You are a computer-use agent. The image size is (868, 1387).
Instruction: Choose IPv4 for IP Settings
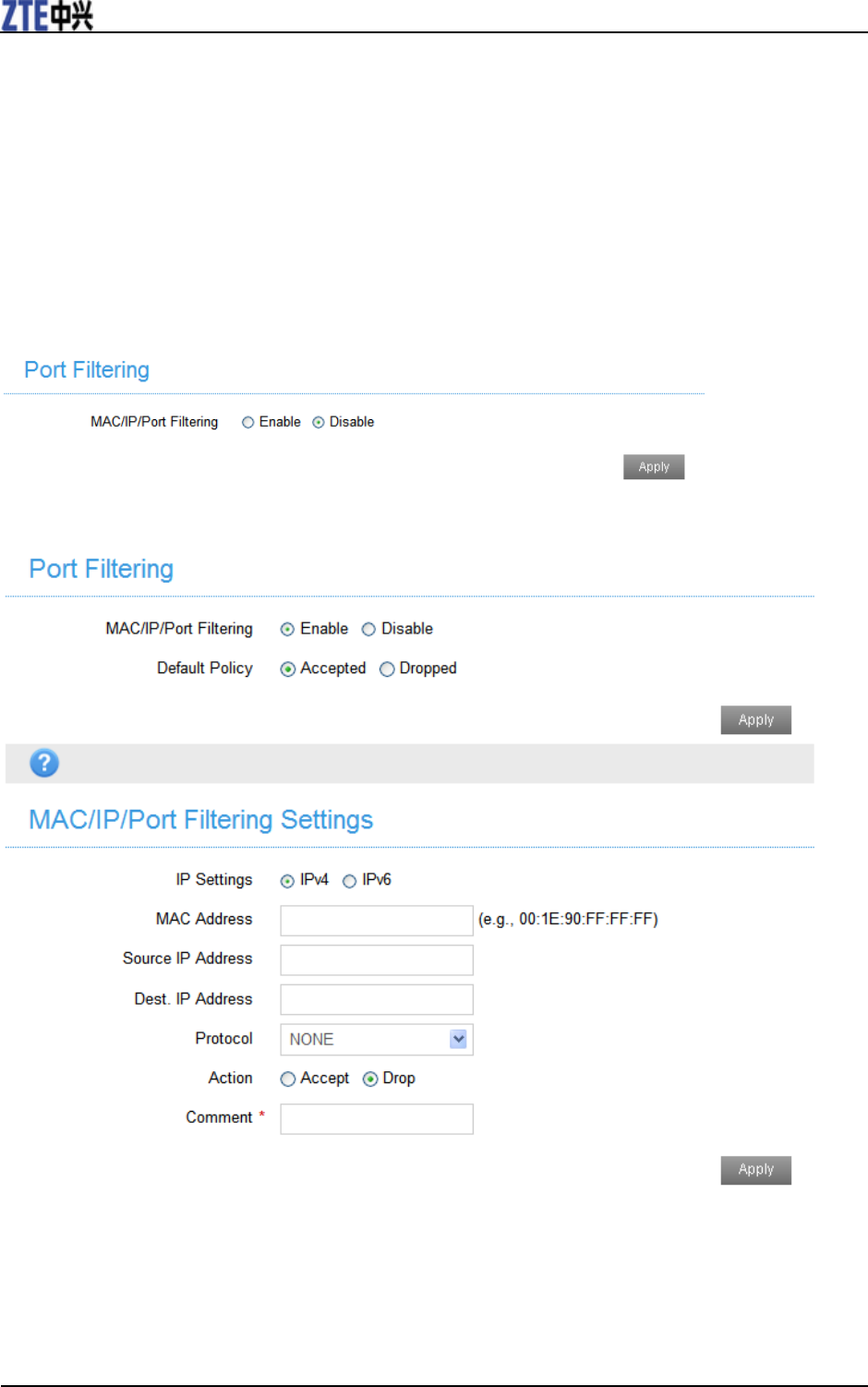(x=288, y=881)
